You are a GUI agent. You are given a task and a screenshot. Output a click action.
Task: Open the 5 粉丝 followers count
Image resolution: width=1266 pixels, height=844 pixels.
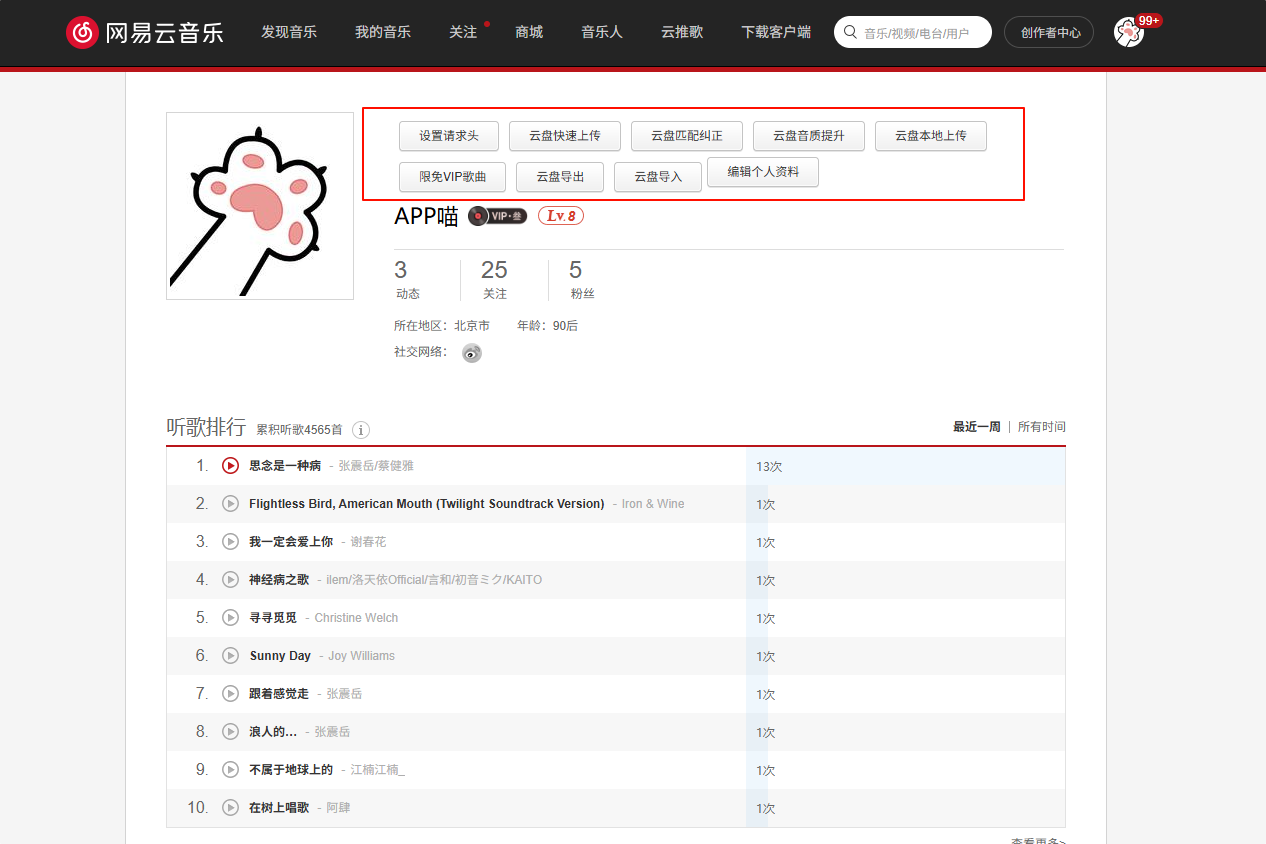pos(582,280)
